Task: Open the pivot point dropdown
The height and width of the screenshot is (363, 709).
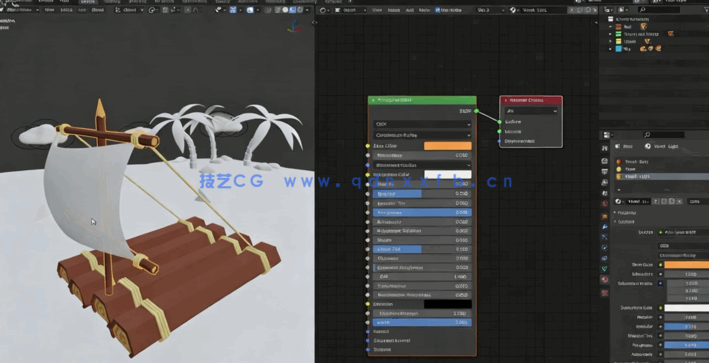Action: (x=152, y=10)
